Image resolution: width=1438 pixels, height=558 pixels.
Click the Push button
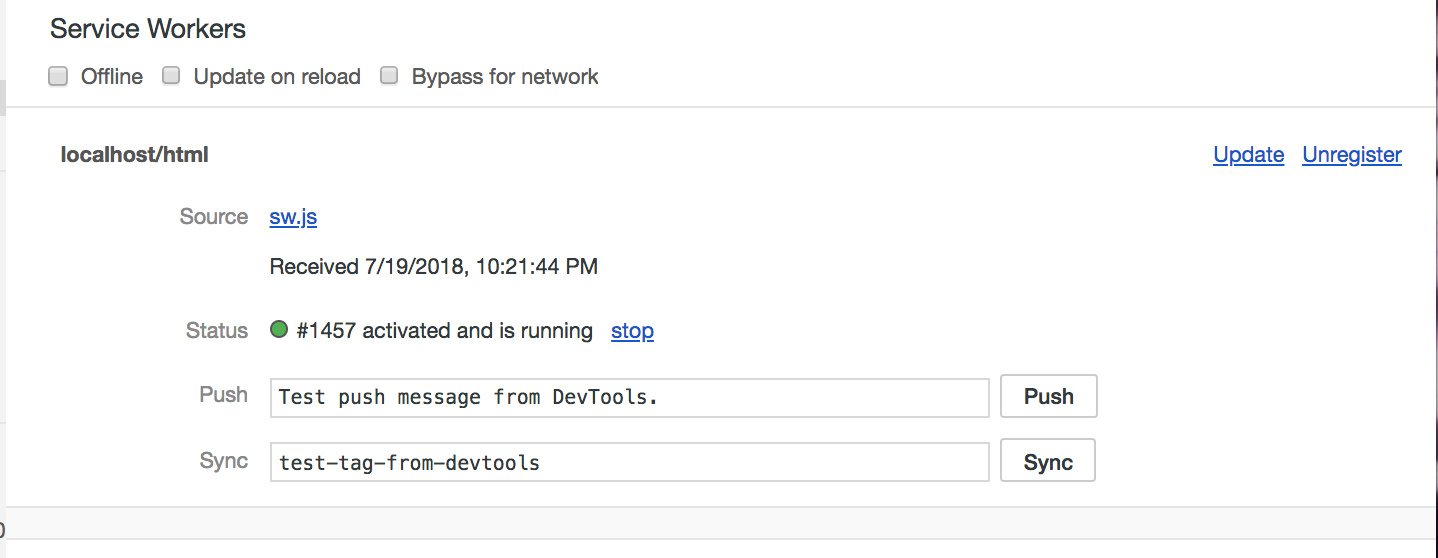[x=1048, y=396]
